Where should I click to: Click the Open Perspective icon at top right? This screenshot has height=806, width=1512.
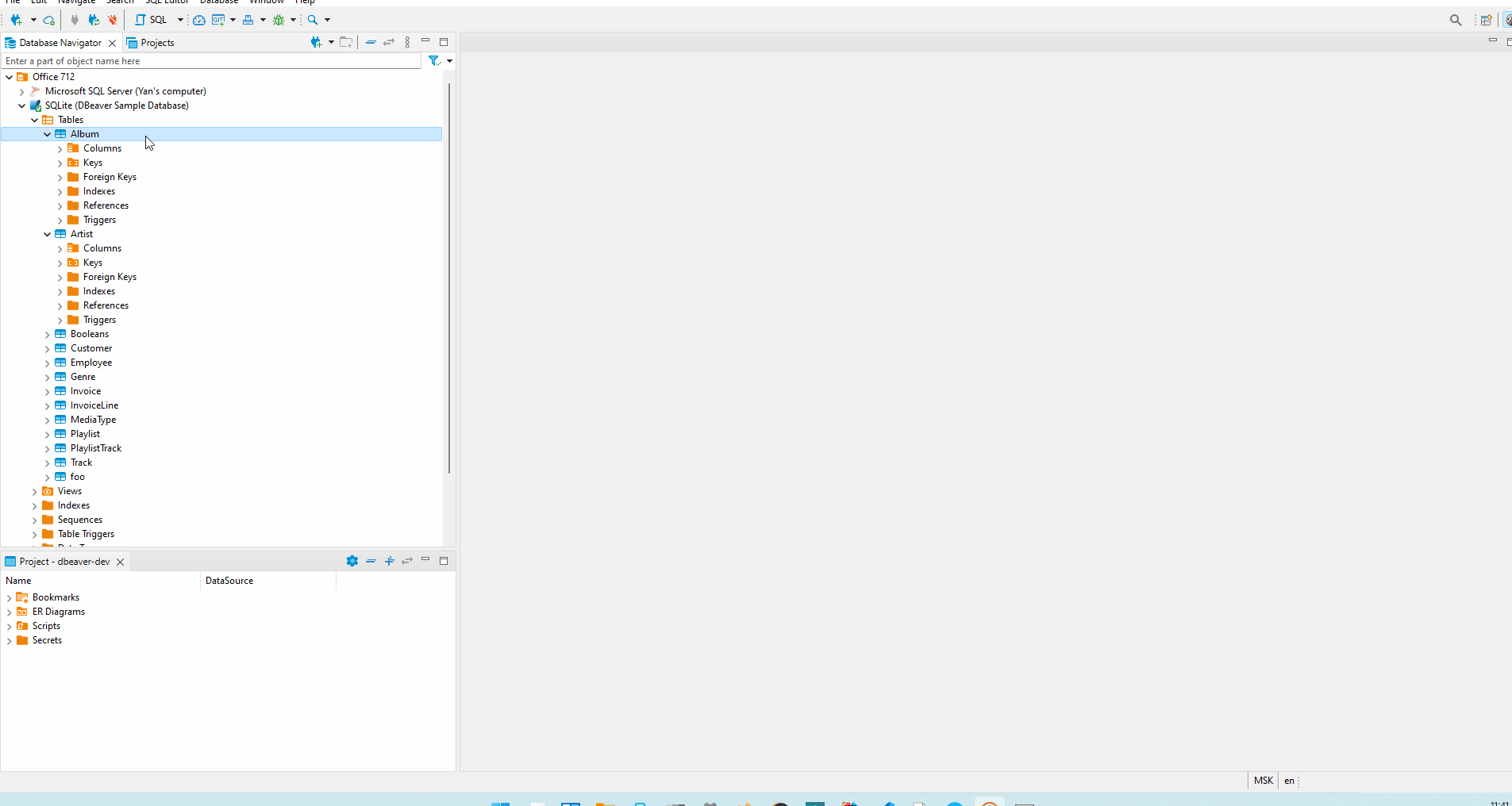pos(1487,20)
